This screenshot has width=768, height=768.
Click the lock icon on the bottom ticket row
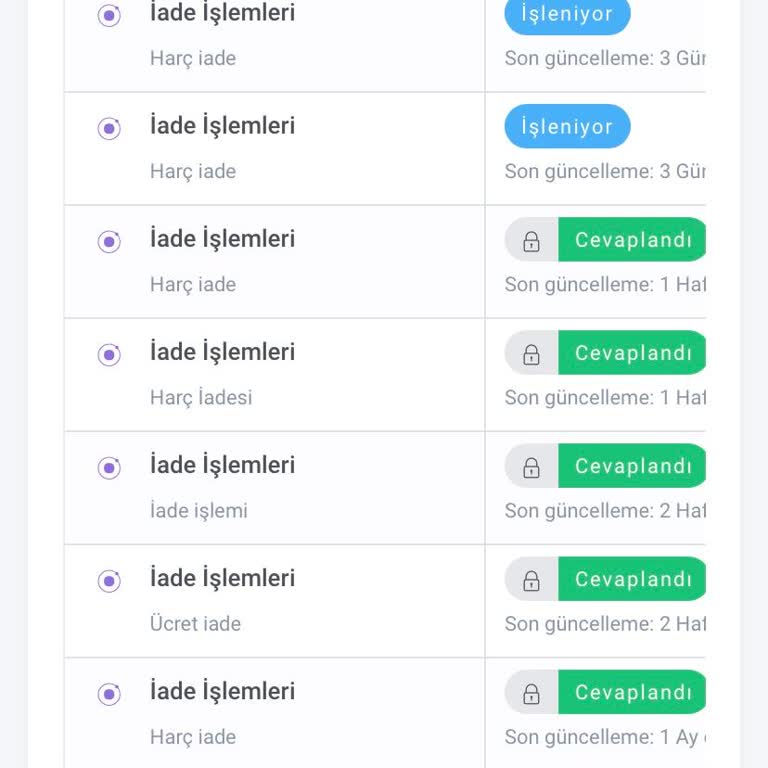[531, 693]
